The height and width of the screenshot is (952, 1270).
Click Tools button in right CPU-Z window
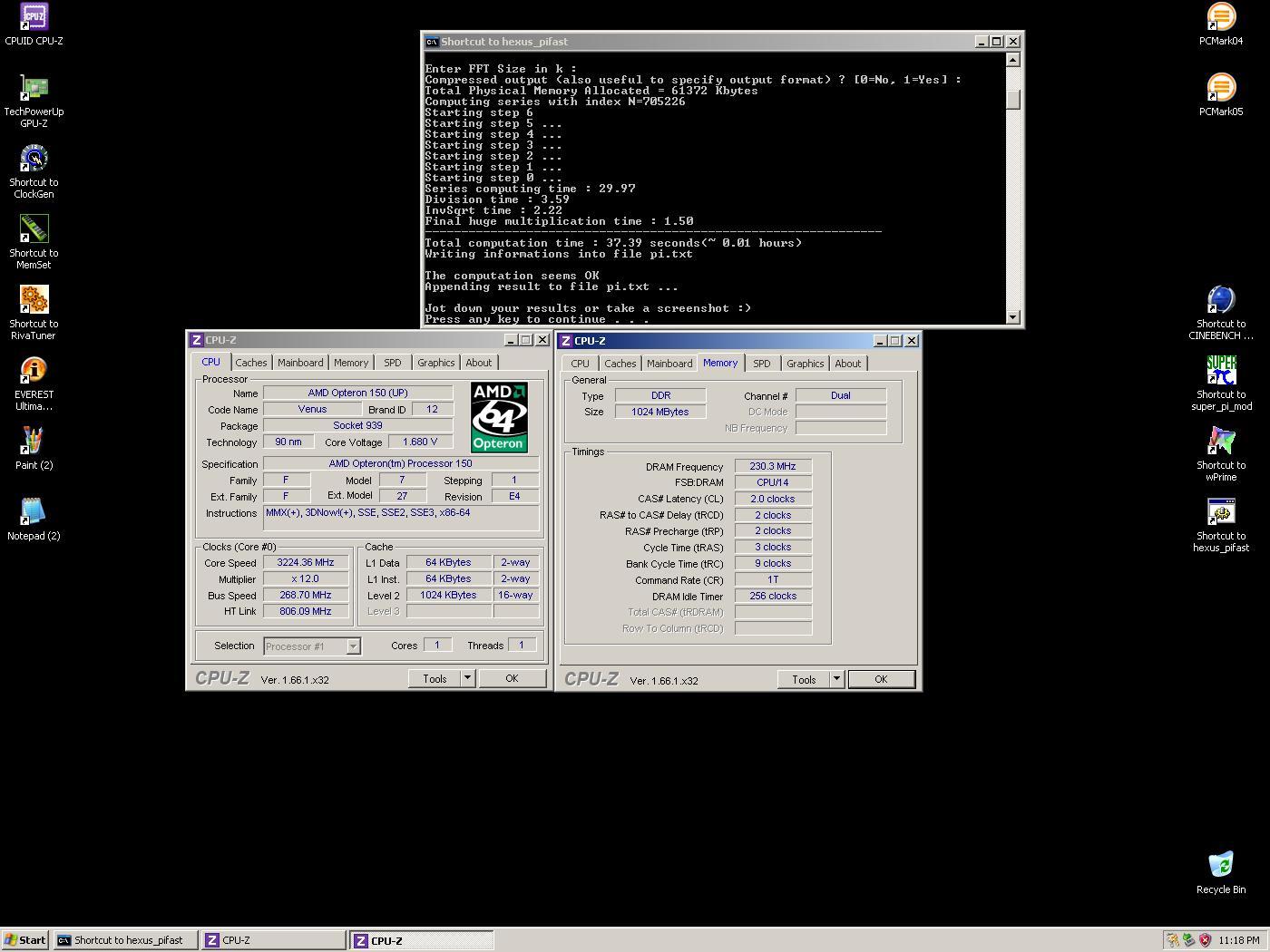(x=804, y=679)
